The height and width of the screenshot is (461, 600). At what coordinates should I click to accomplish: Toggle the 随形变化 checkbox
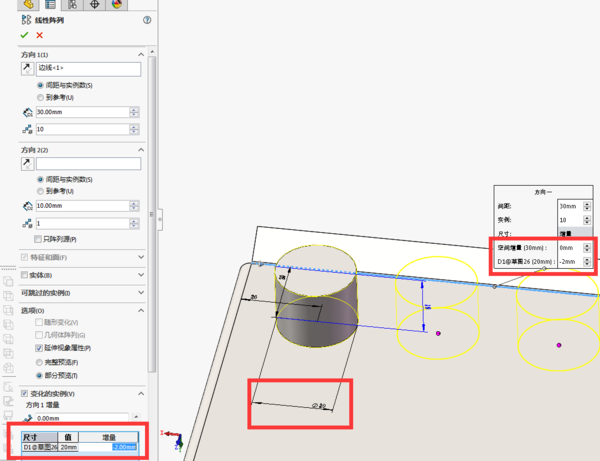(x=39, y=322)
